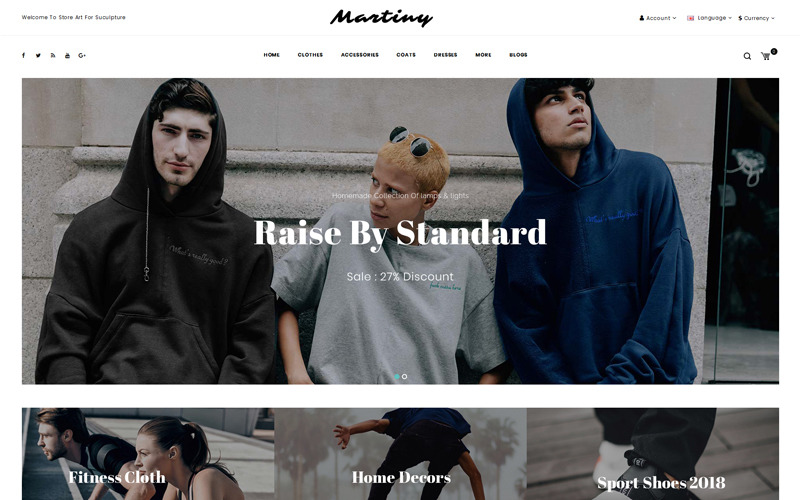This screenshot has width=800, height=500.
Task: Select the second slider pagination dot
Action: click(x=405, y=377)
